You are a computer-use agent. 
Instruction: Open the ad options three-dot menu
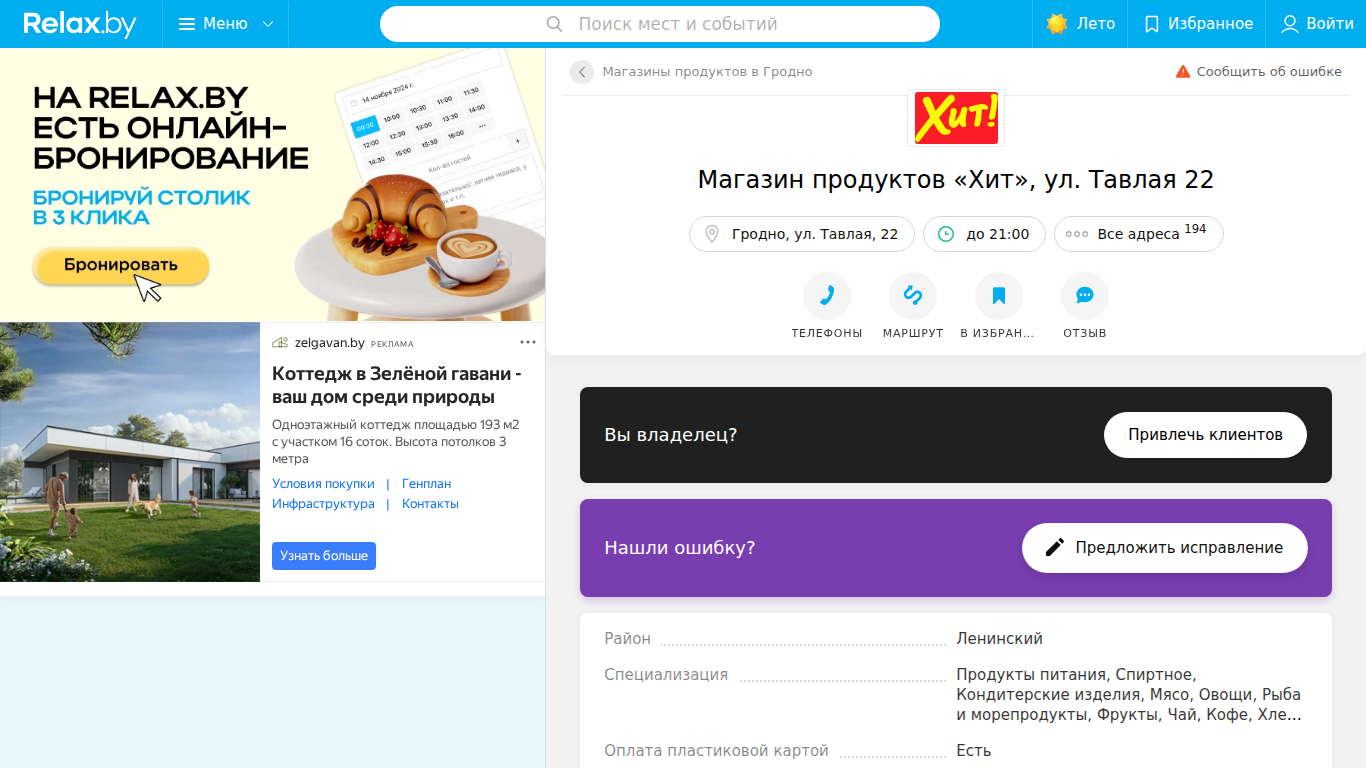[x=528, y=343]
